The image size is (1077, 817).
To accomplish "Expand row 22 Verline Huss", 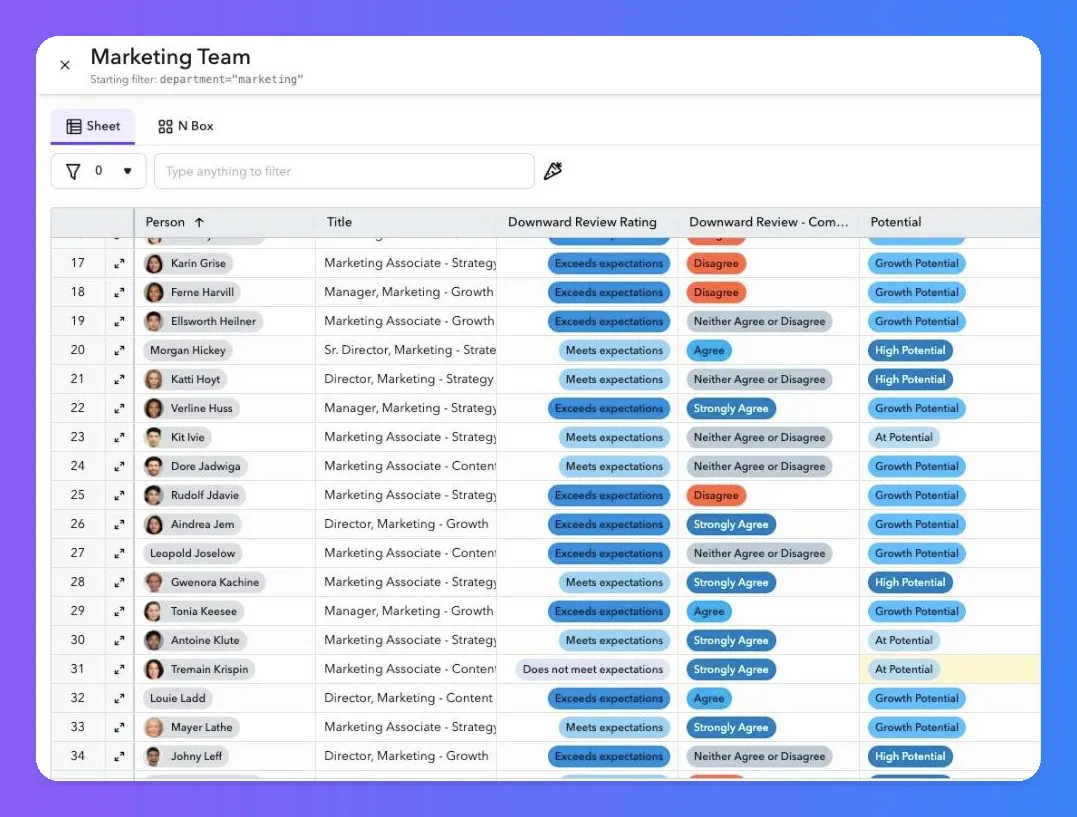I will coord(120,408).
